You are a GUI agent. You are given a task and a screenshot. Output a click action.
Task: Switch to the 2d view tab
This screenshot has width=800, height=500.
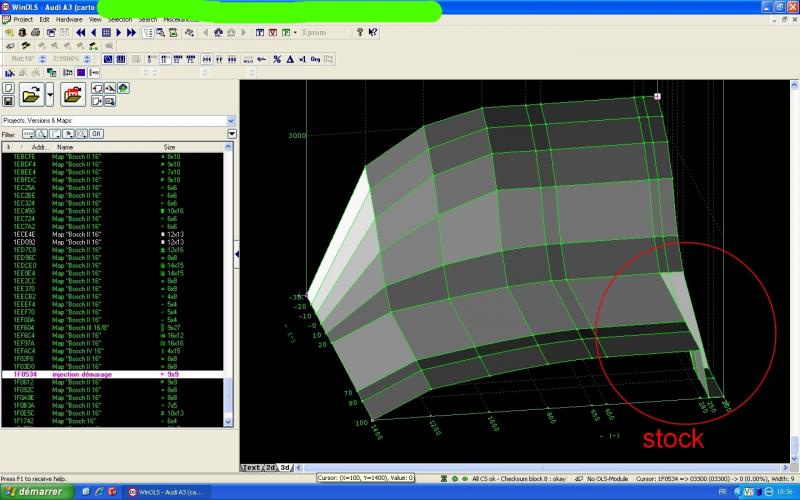270,467
